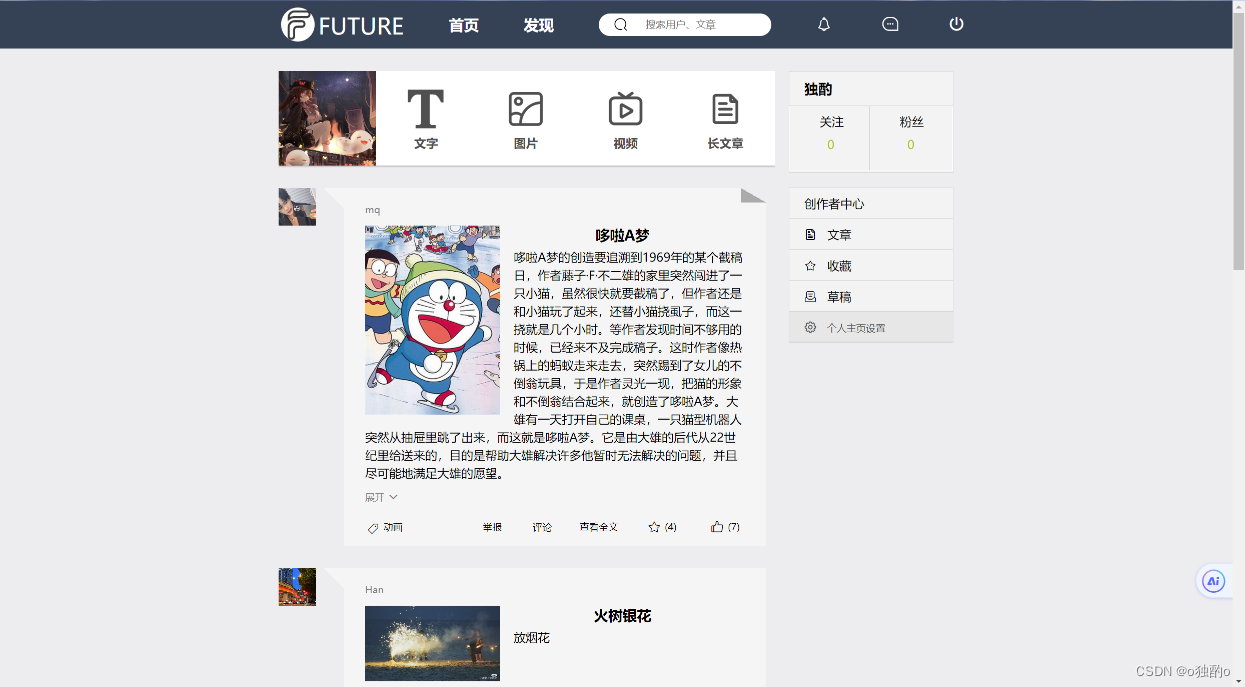The height and width of the screenshot is (687, 1245).
Task: Click 查看全文 on the Doraemon post
Action: click(x=599, y=527)
